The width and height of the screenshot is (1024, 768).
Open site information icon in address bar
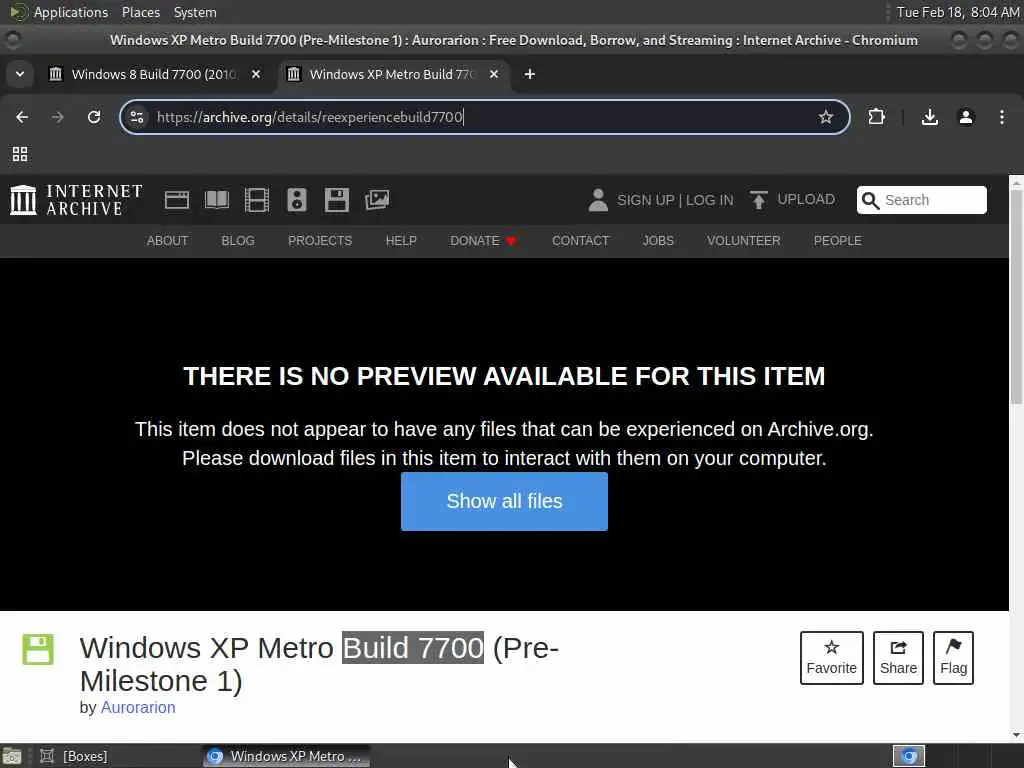137,117
